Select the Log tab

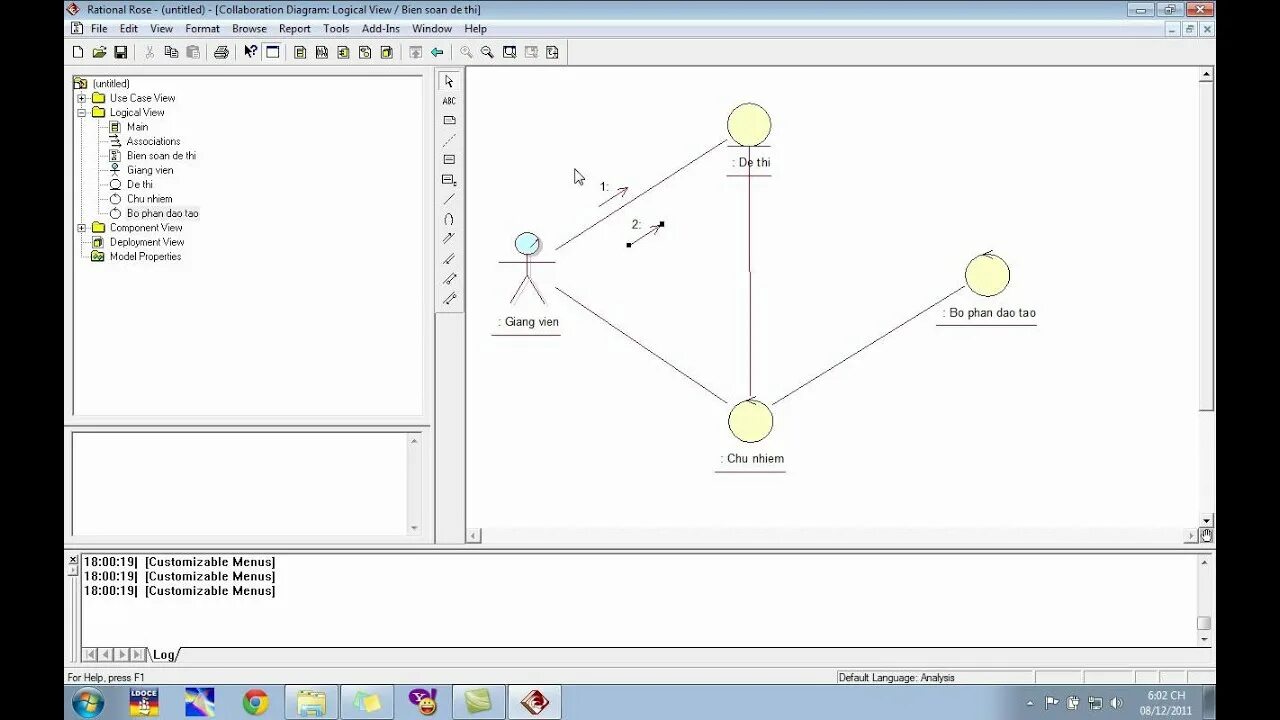point(164,655)
